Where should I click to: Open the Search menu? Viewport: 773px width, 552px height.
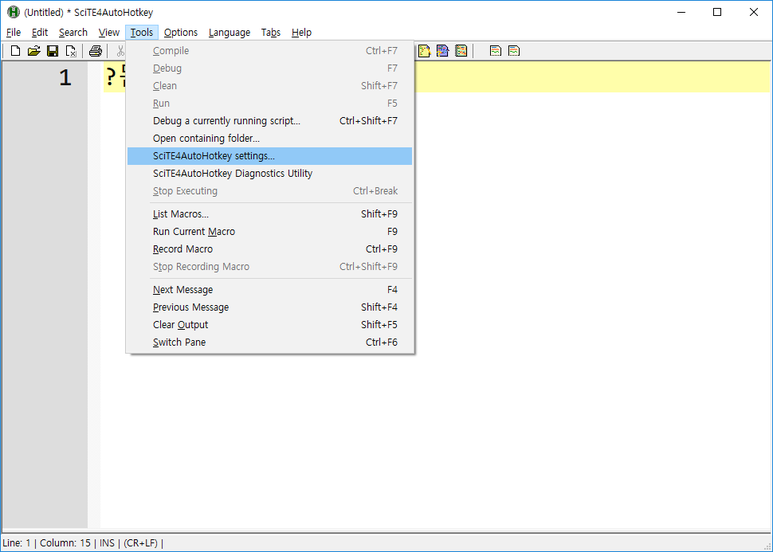[73, 33]
